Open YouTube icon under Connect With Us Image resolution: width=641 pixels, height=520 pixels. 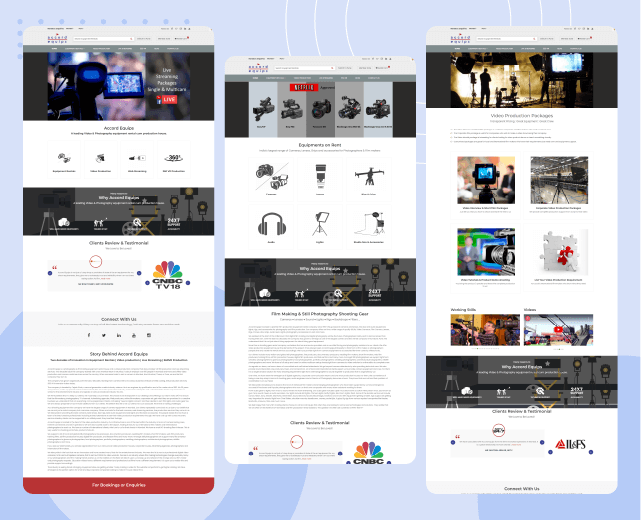pos(134,335)
